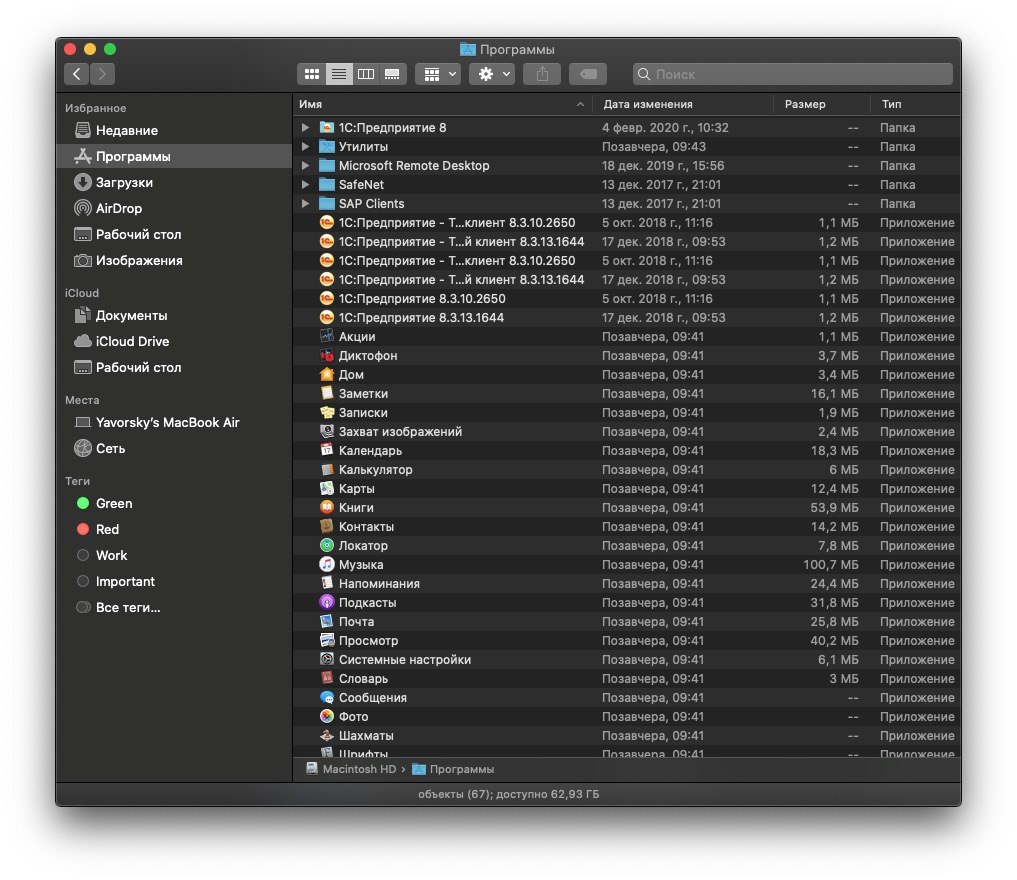This screenshot has height=880, width=1017.
Task: Go forward with the right arrow
Action: coord(102,74)
